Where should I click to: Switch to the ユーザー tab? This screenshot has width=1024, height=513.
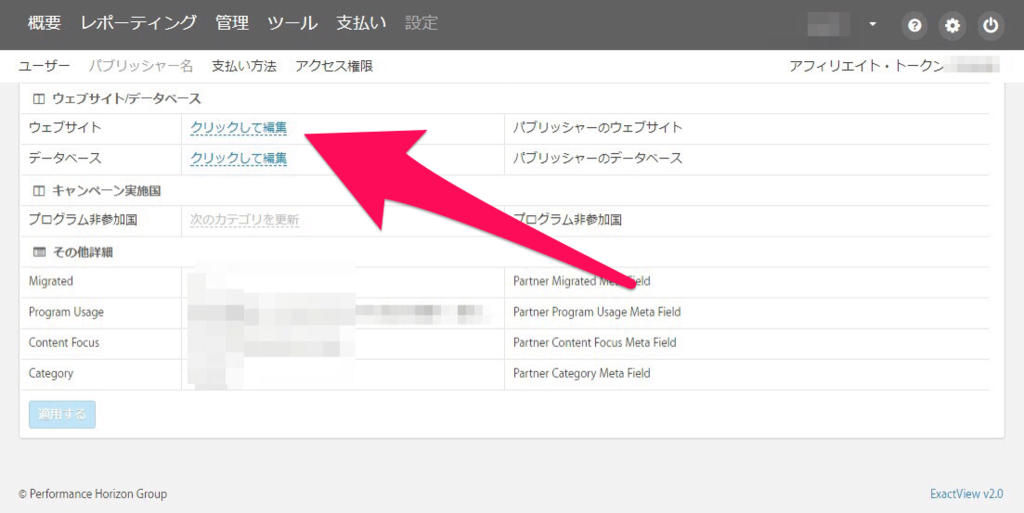point(44,66)
